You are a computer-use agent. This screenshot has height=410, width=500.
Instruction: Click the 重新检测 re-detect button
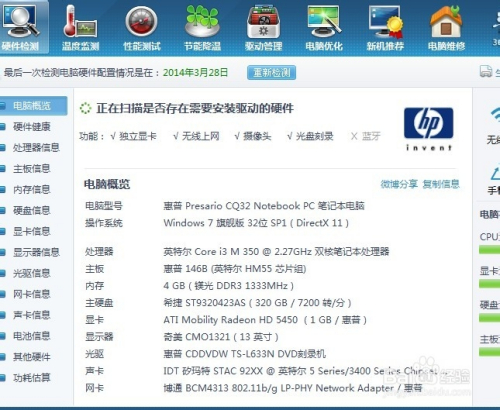(271, 73)
